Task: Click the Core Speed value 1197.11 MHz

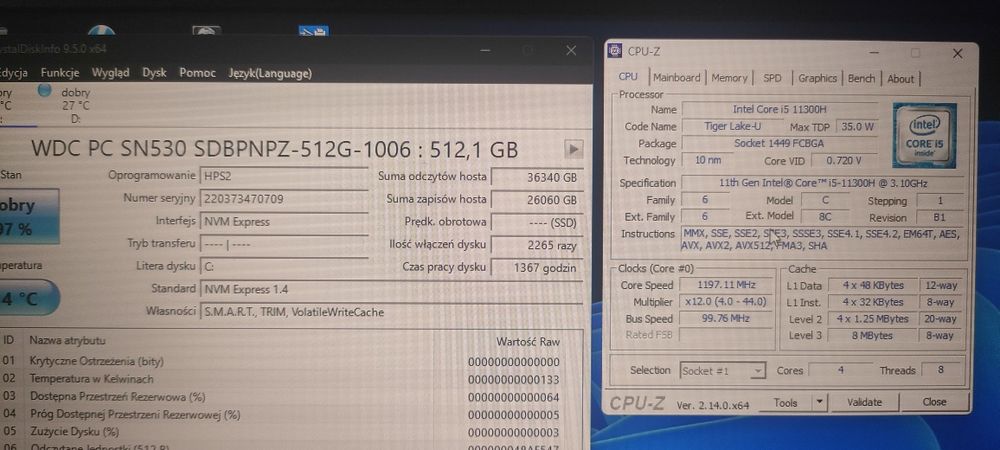Action: tap(726, 286)
